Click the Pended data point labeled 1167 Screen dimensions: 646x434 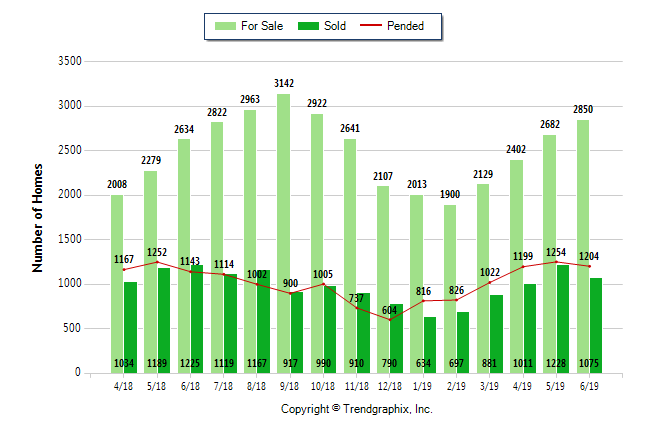(123, 269)
